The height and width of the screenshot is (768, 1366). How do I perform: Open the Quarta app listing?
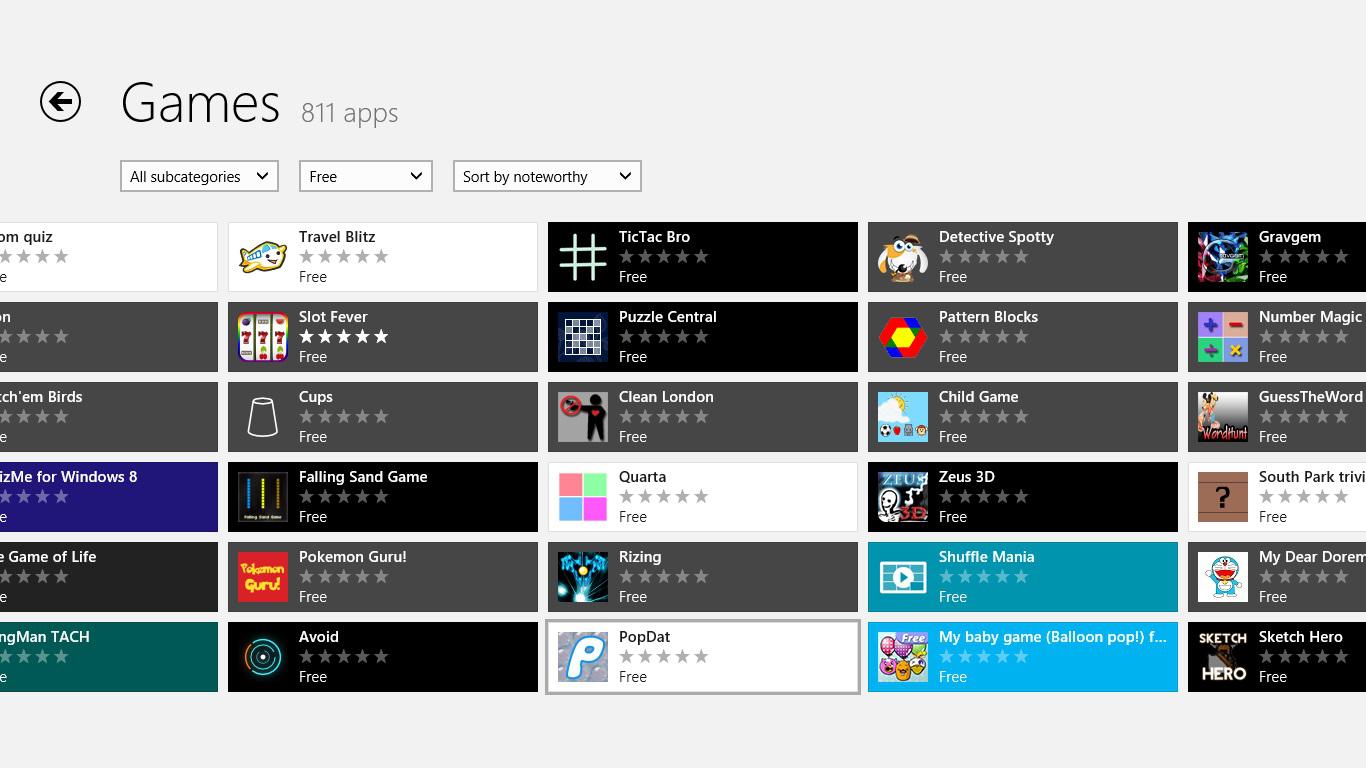(x=703, y=497)
